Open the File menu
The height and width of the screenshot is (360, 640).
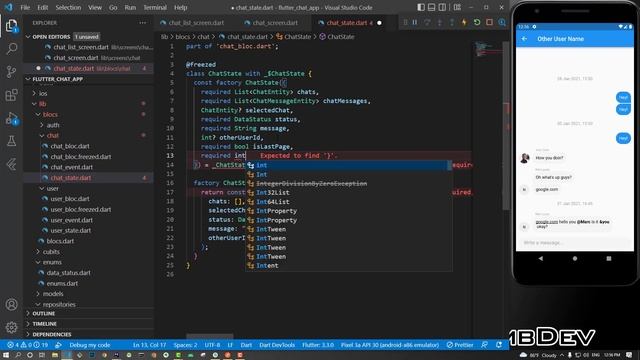[25, 7]
